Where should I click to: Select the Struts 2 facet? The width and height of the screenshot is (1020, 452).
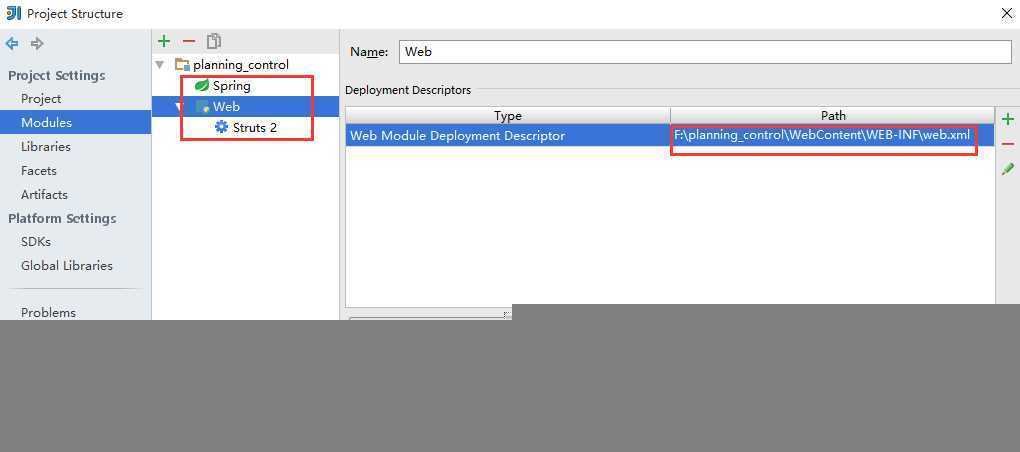click(x=254, y=127)
